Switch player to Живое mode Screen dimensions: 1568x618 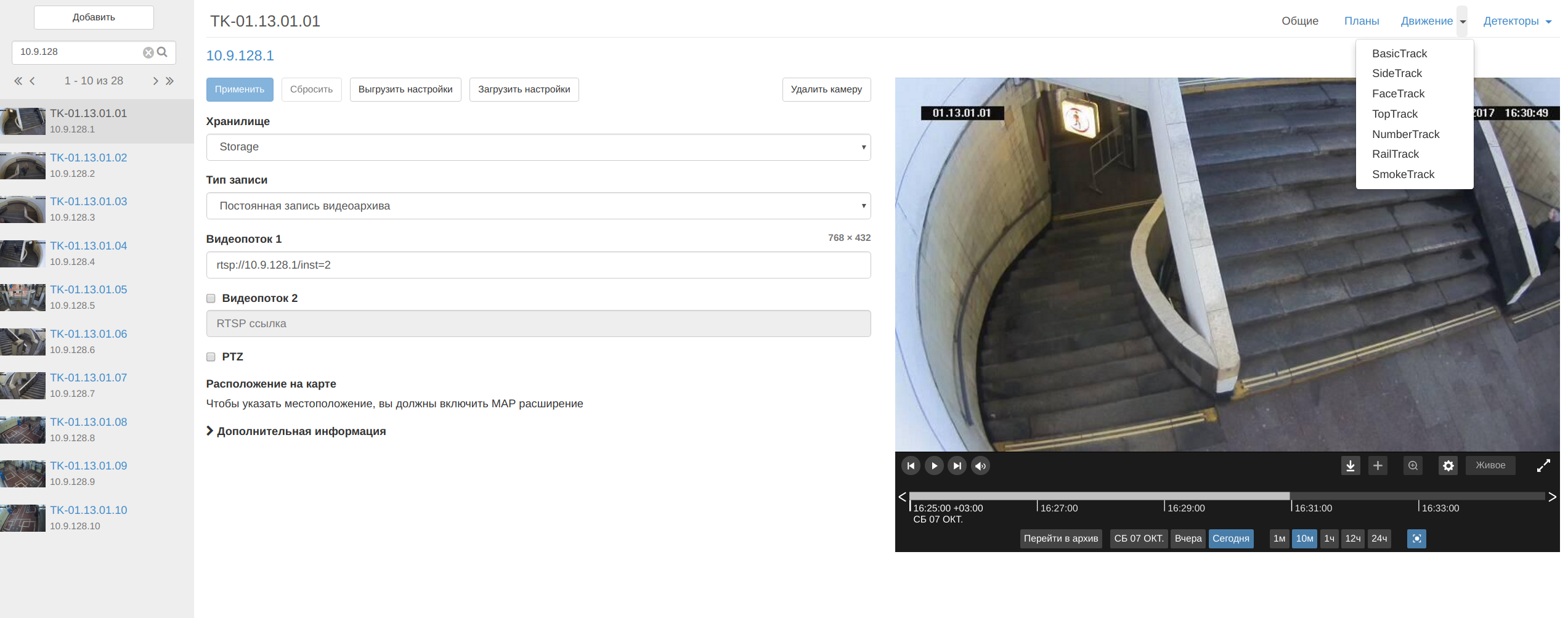(x=1490, y=466)
